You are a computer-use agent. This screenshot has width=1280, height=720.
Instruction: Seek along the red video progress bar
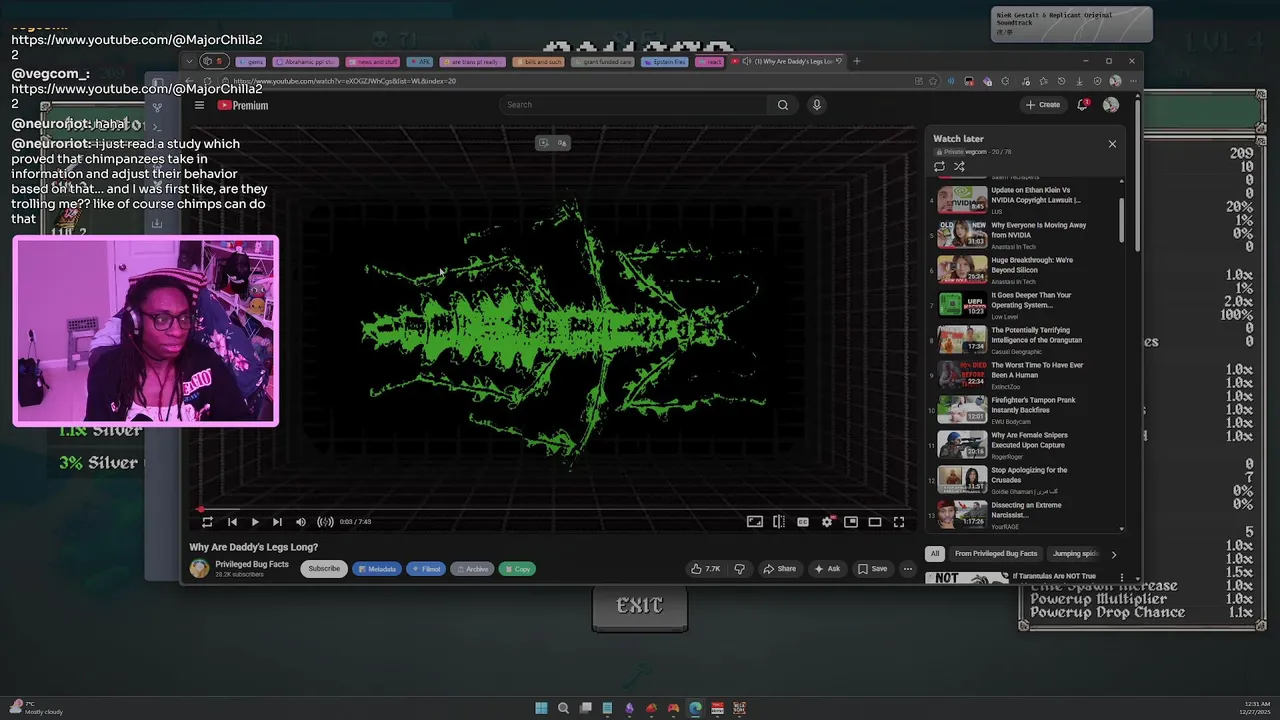(554, 509)
